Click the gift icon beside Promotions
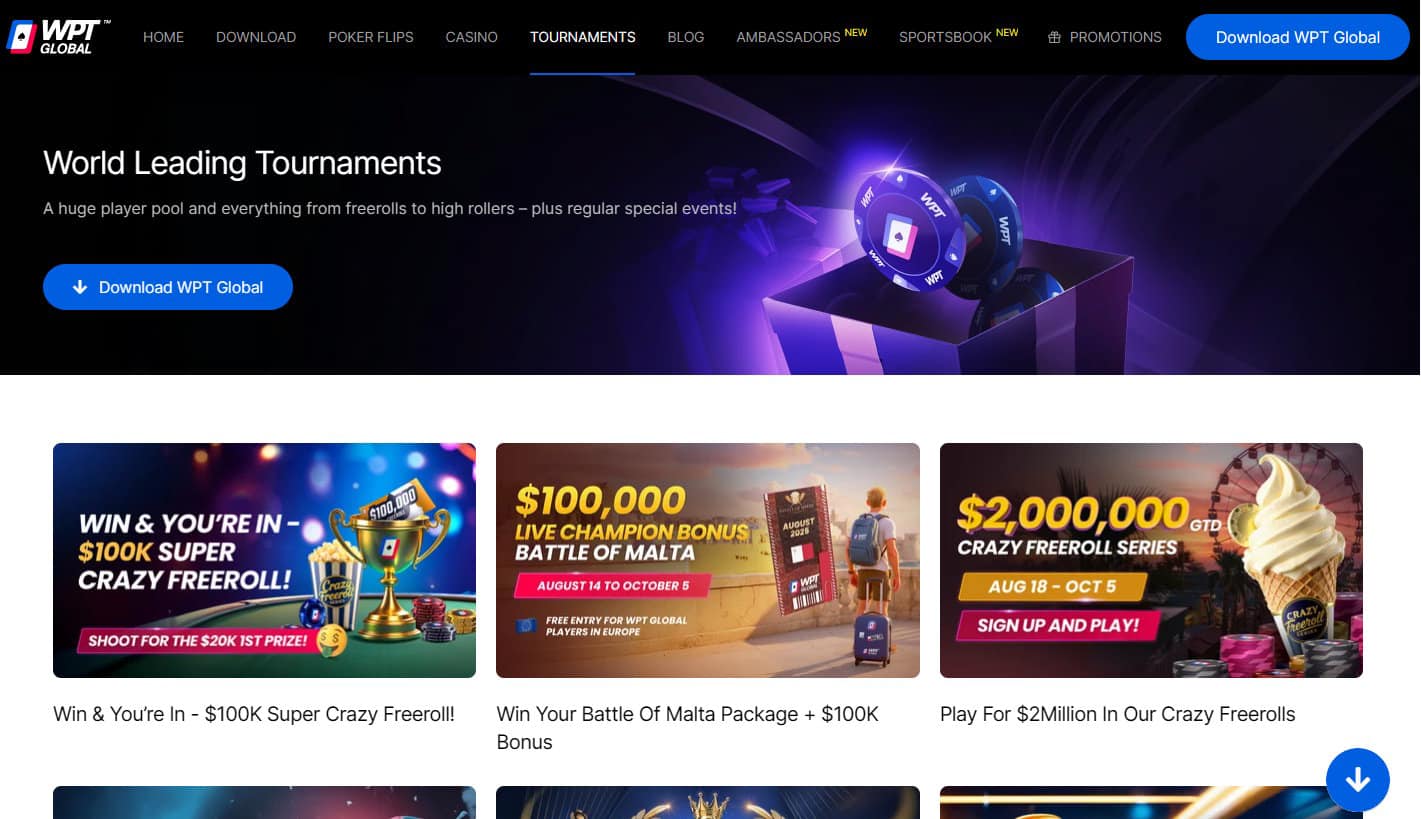The height and width of the screenshot is (819, 1421). [x=1054, y=37]
